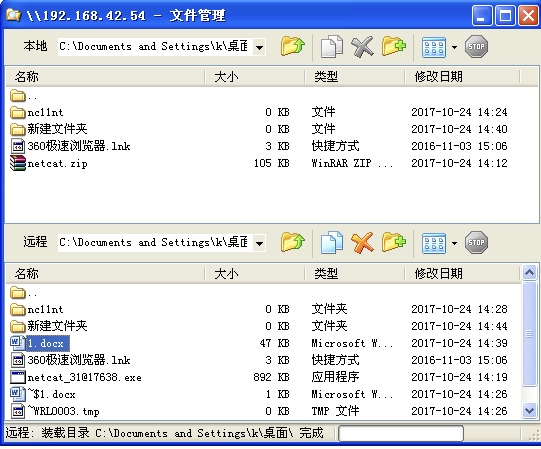Select remote nc11nt folder

pos(37,310)
